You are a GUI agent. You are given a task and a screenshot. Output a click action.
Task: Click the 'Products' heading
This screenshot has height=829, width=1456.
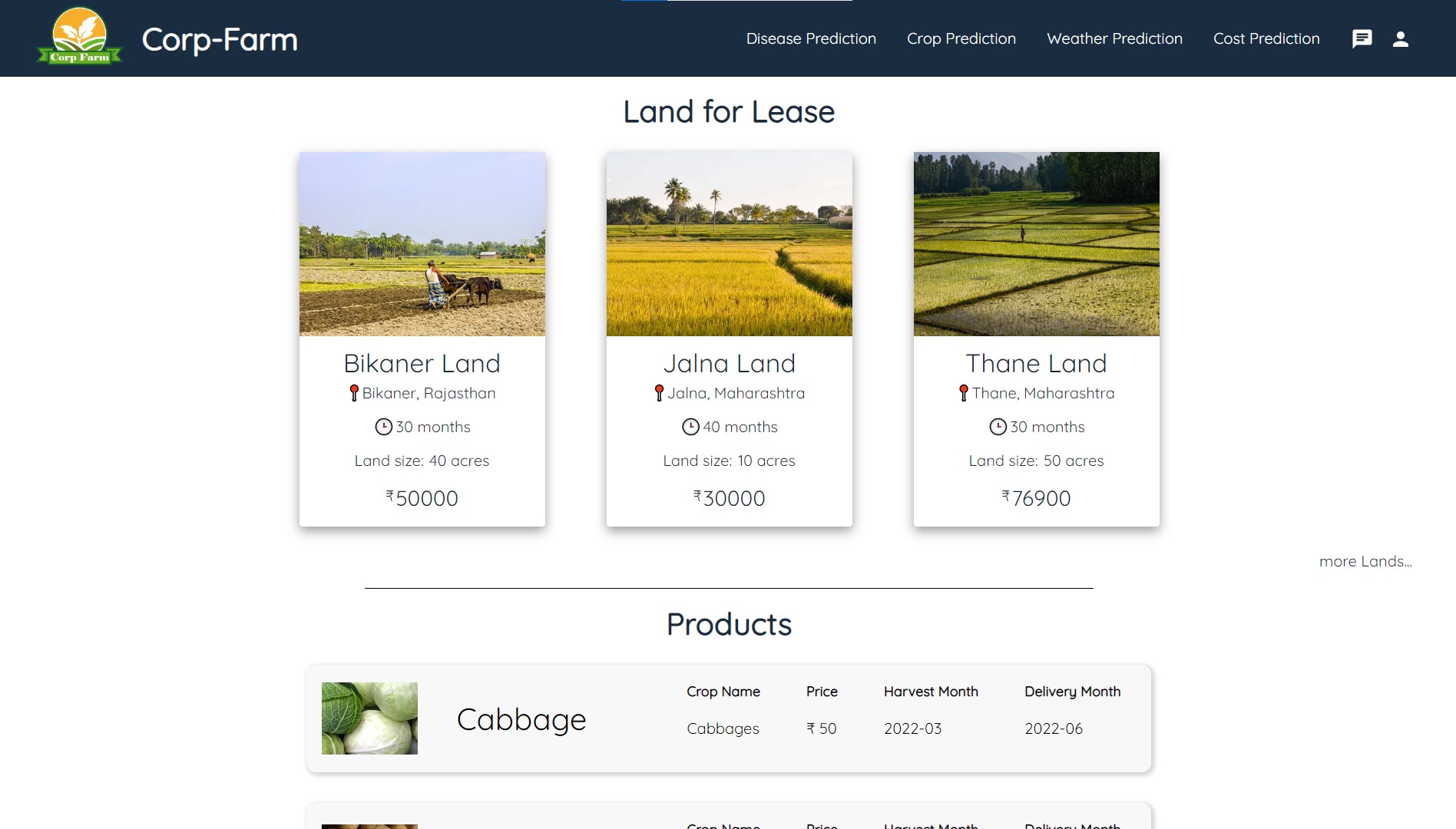coord(729,625)
